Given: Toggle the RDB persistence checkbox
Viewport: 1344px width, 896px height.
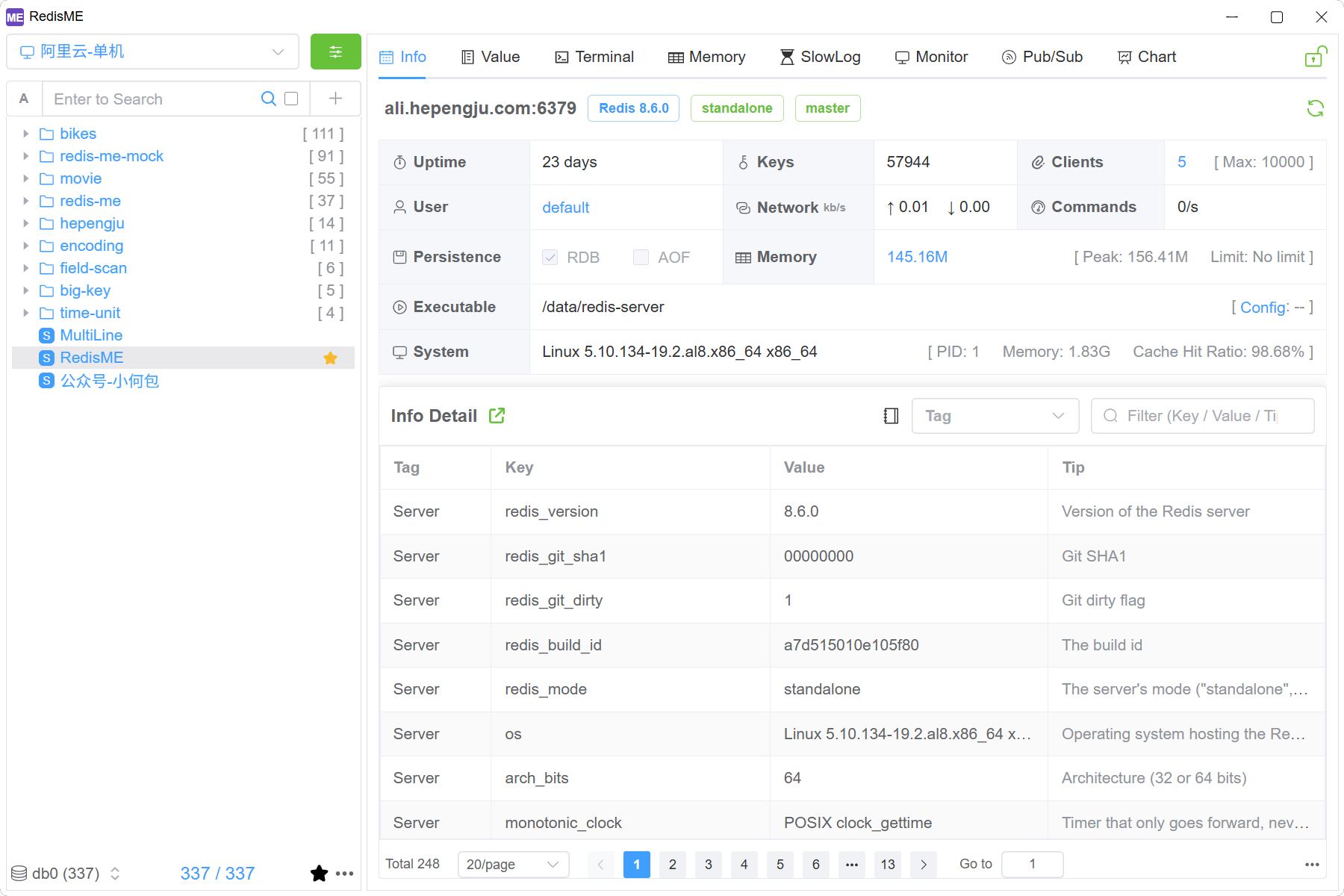Looking at the screenshot, I should [550, 257].
